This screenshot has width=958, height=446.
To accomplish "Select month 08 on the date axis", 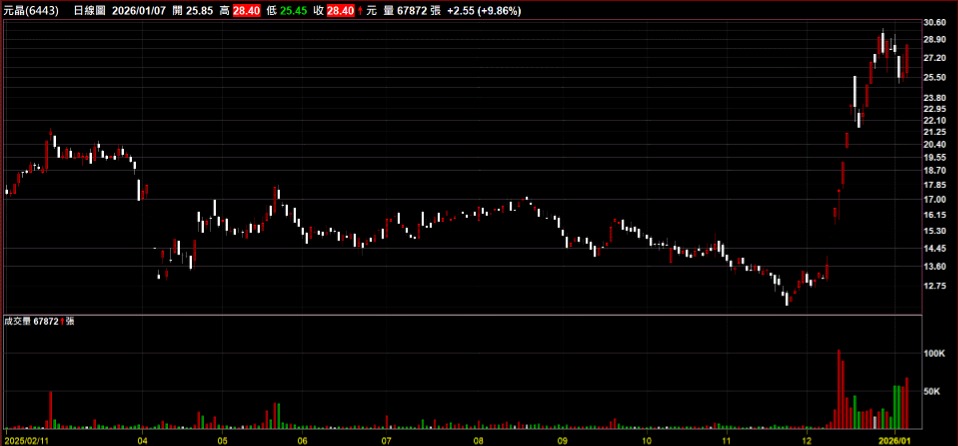I will point(478,439).
